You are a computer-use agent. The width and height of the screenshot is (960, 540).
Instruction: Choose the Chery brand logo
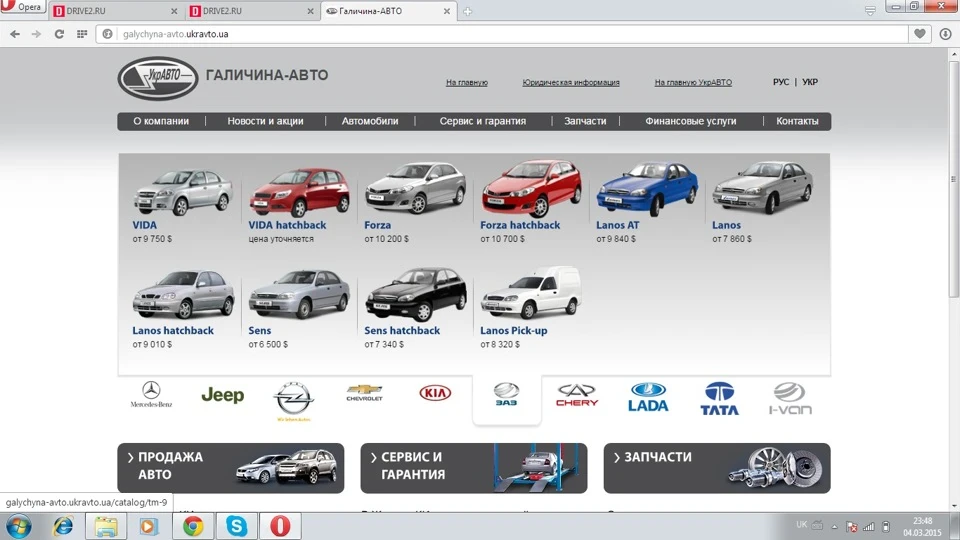pyautogui.click(x=577, y=396)
